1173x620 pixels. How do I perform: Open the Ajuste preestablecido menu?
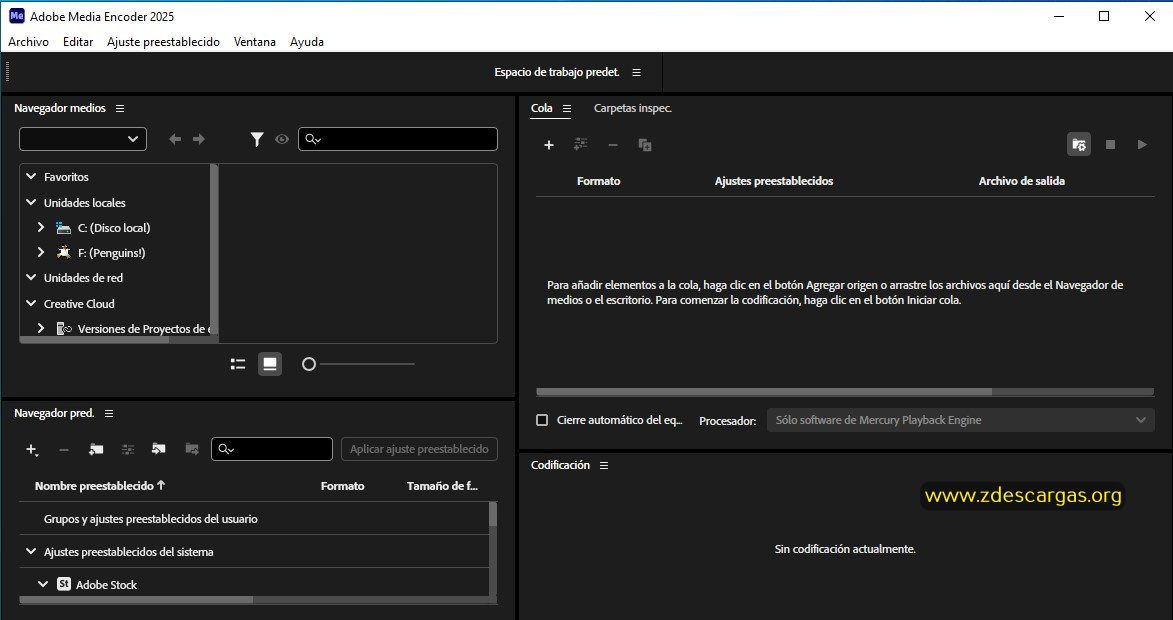coord(163,42)
